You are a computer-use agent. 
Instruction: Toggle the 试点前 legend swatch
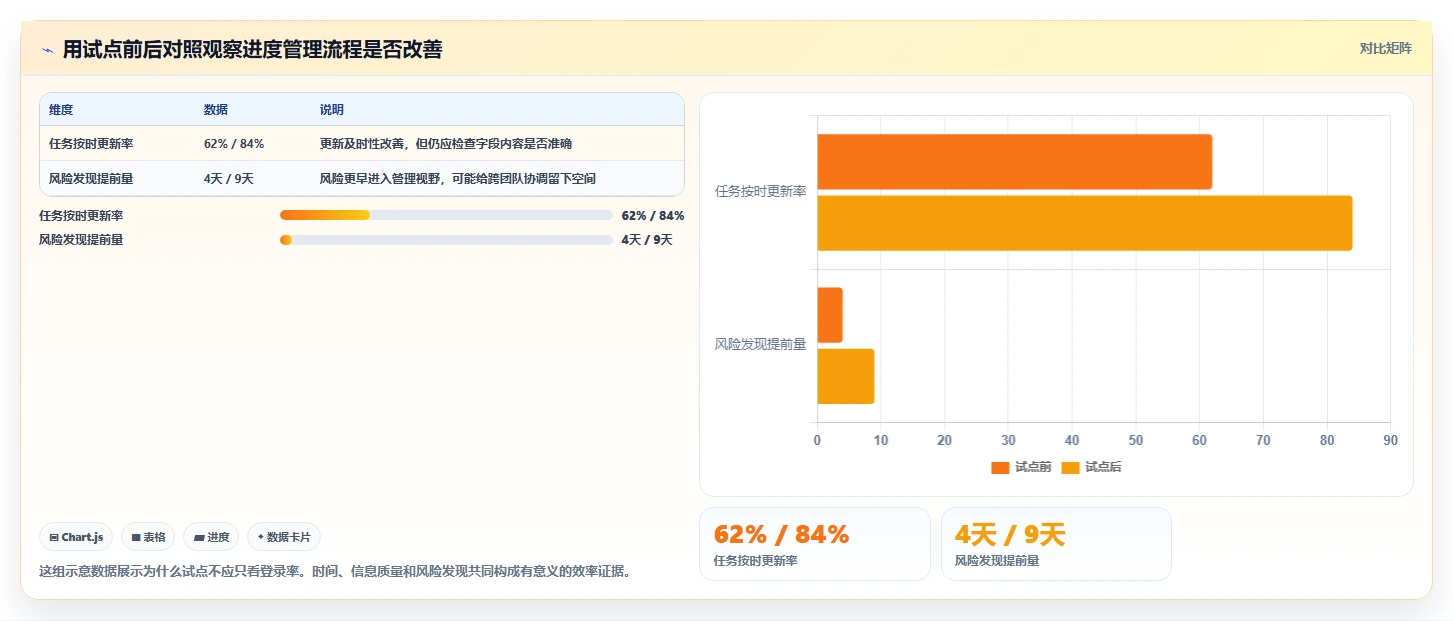1001,467
